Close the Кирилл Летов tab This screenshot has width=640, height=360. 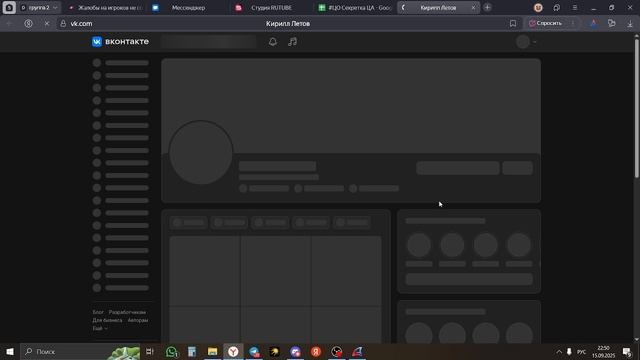click(x=473, y=7)
